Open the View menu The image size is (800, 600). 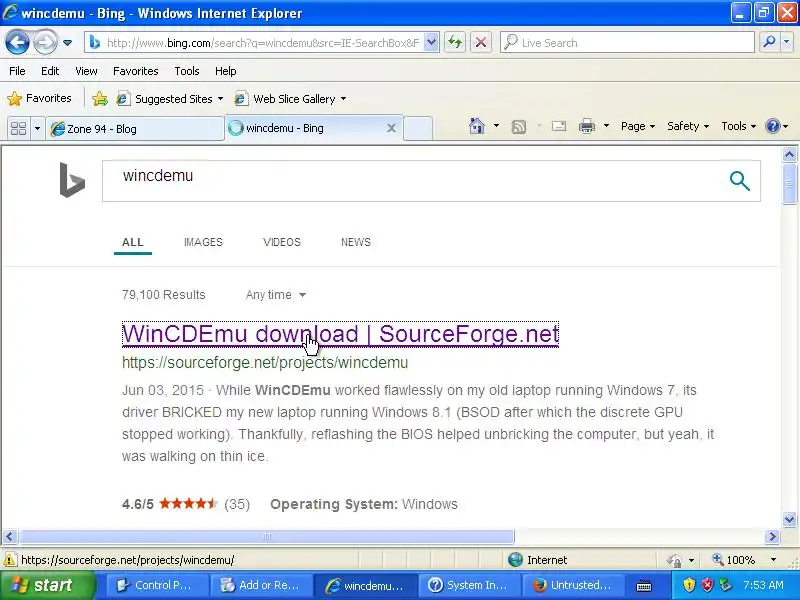[86, 71]
